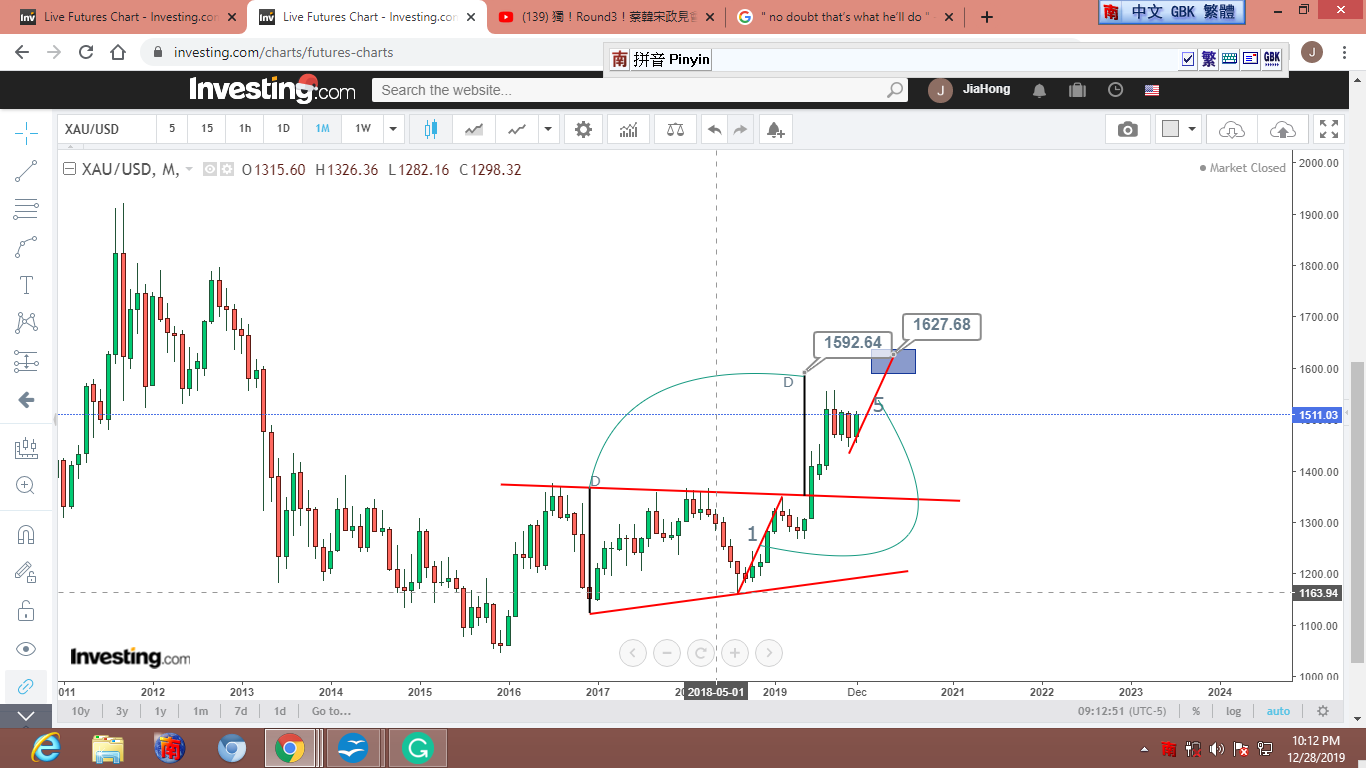Screen dimensions: 1366x768
Task: Hide all drawings with eye icon
Action: pyautogui.click(x=26, y=649)
